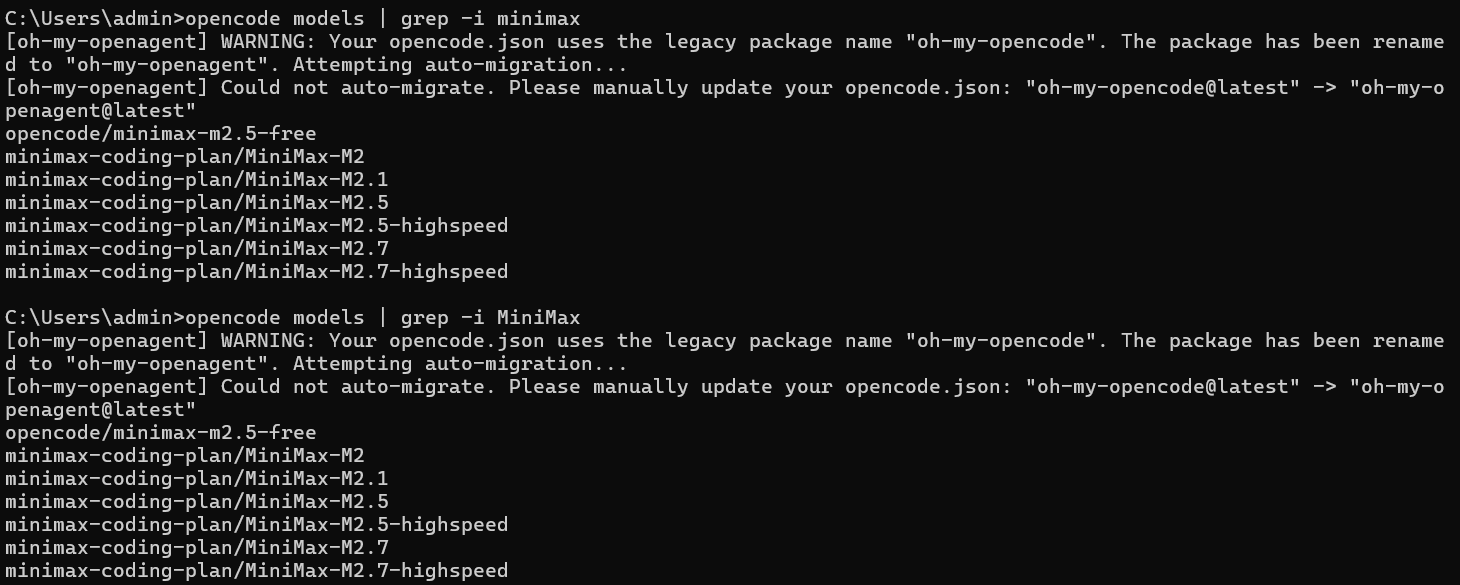Screen dimensions: 1460x585
Task: Click the second MiniMax-M2.5 model entry
Action: [x=197, y=501]
